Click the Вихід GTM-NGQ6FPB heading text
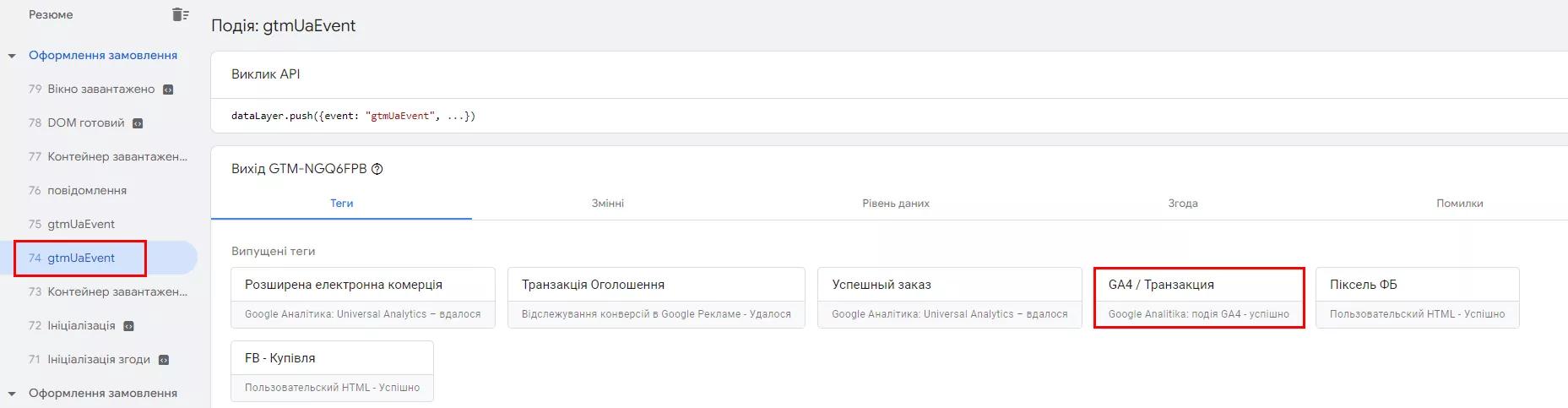Image resolution: width=1568 pixels, height=408 pixels. 299,169
